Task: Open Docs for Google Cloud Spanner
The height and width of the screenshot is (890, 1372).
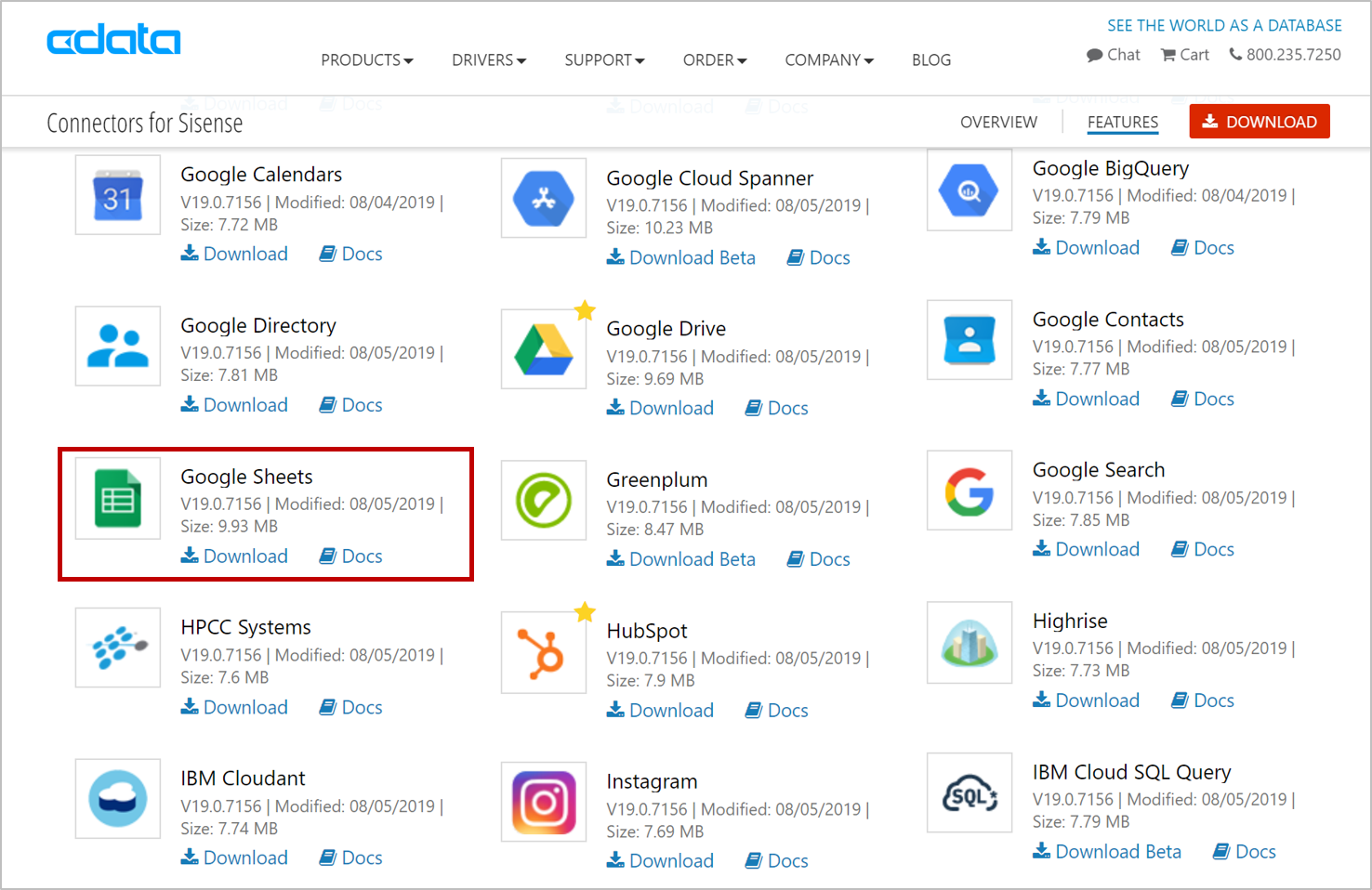Action: 818,257
